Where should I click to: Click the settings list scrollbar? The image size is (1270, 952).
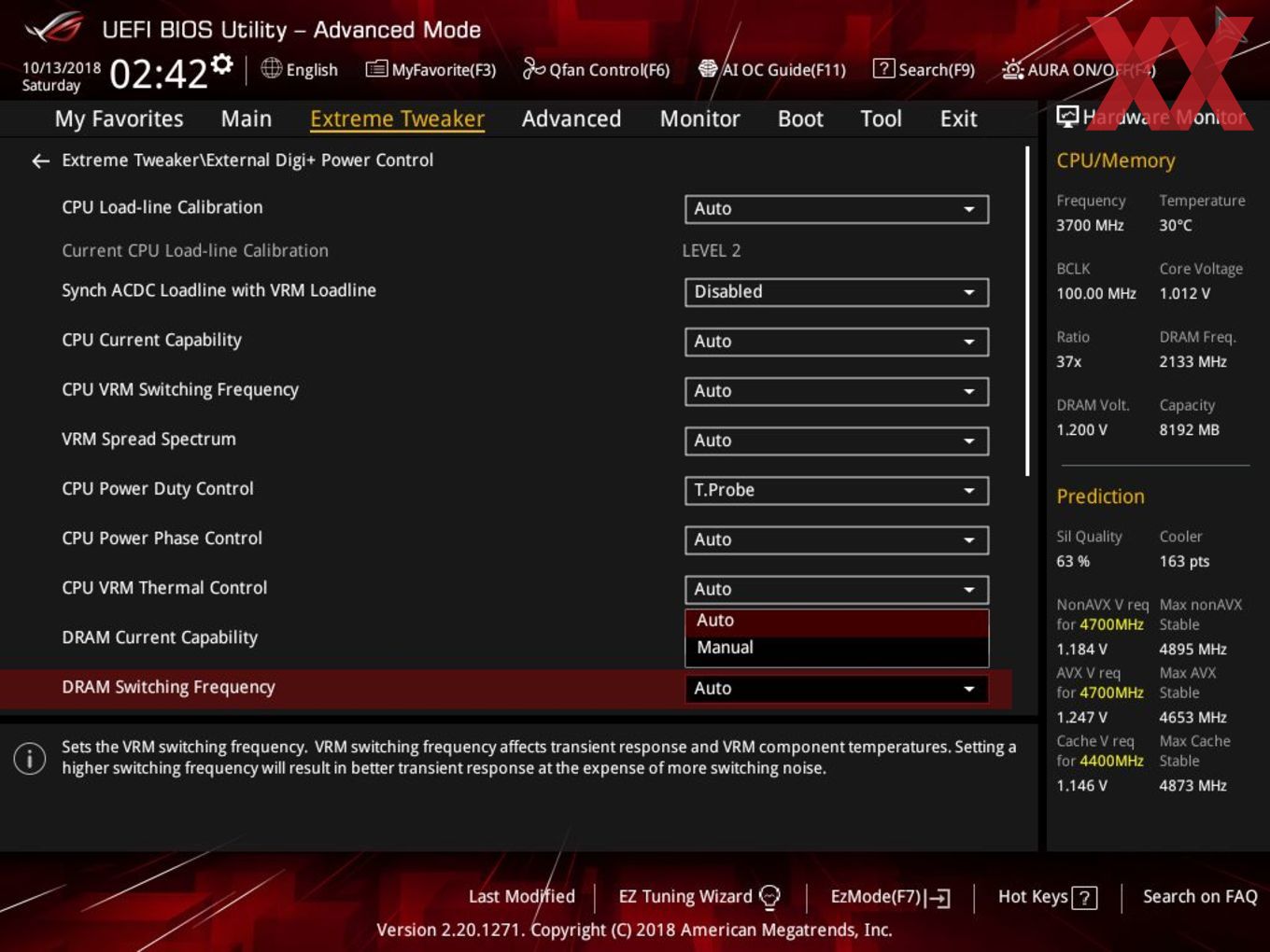pos(1027,311)
